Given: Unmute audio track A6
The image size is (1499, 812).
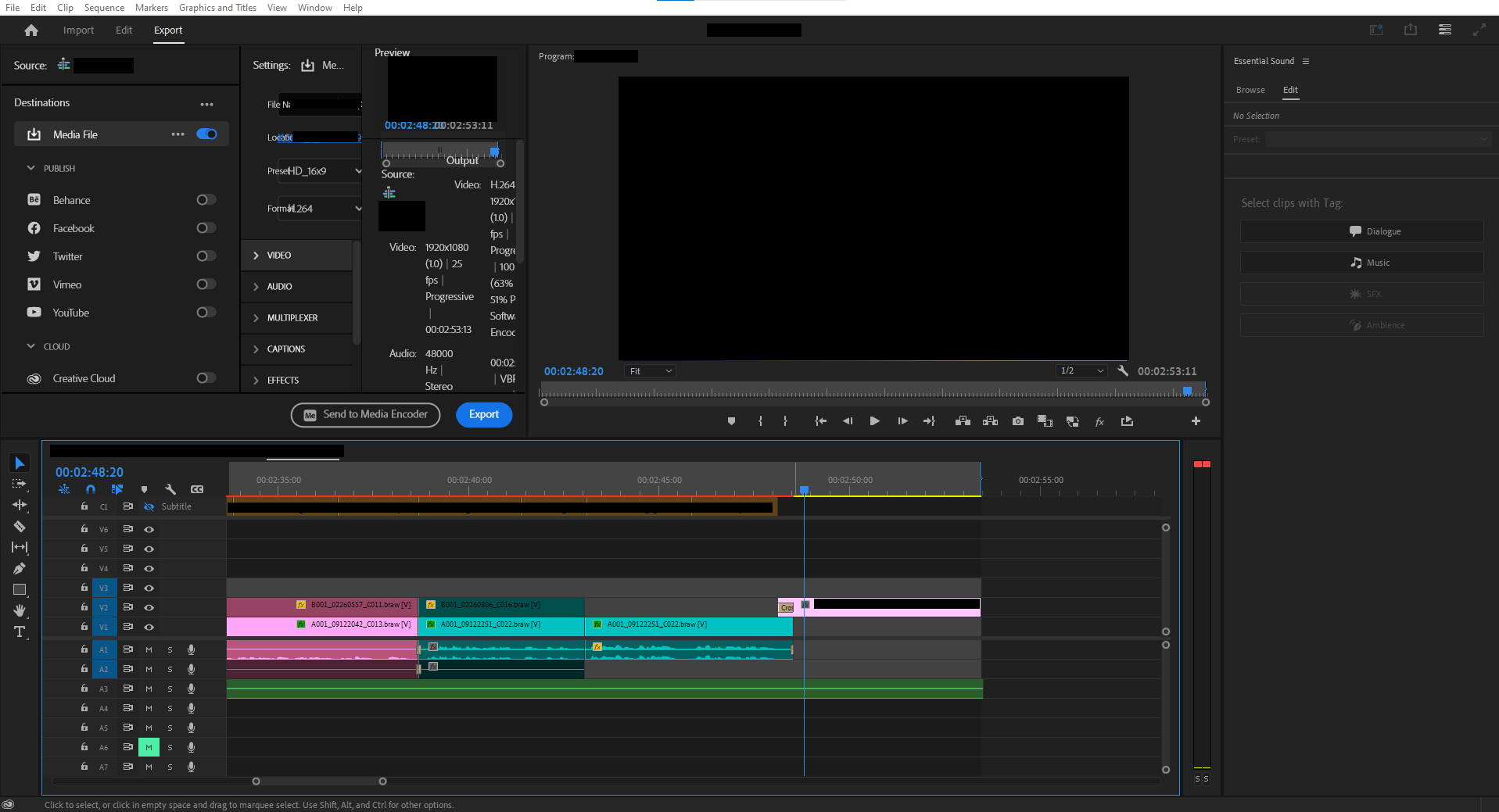Looking at the screenshot, I should [148, 746].
